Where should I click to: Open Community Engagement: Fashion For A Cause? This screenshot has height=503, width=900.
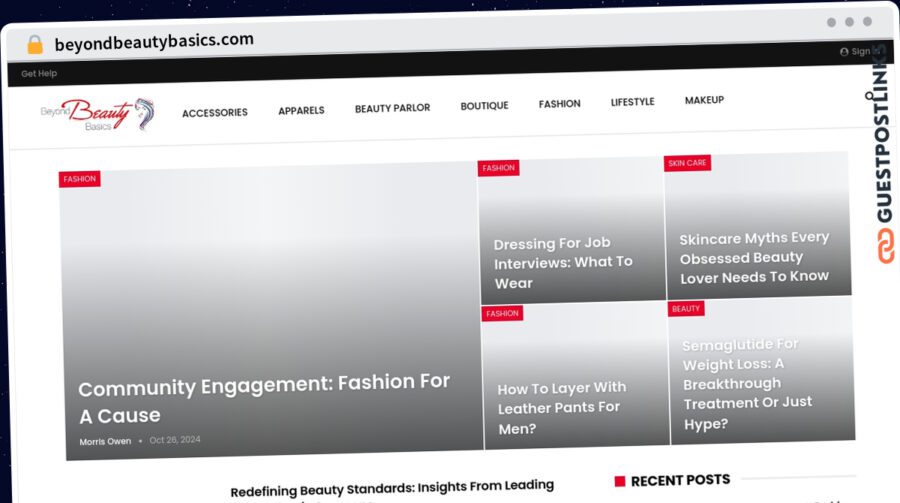click(x=264, y=399)
